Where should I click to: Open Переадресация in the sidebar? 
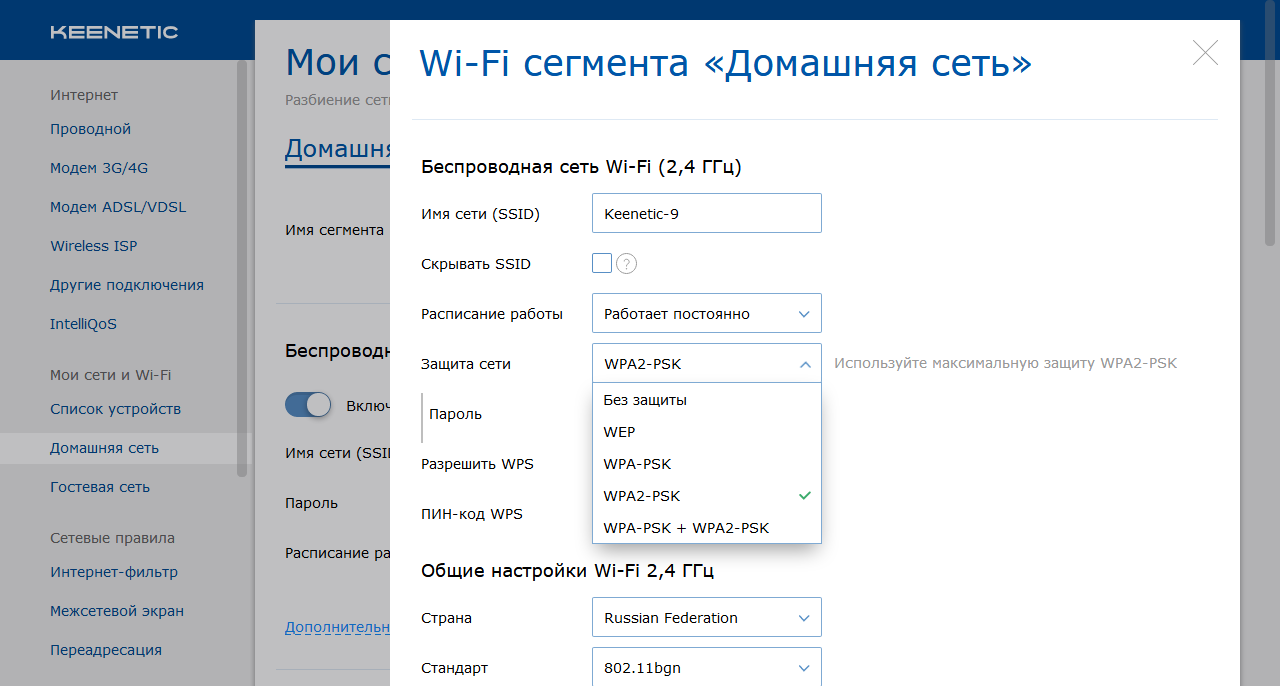[106, 650]
